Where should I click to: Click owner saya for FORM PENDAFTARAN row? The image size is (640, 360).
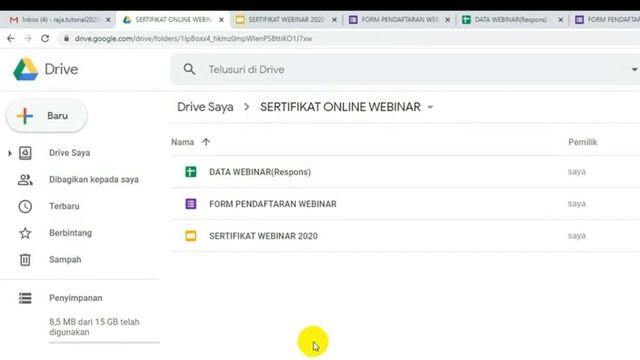pyautogui.click(x=576, y=204)
